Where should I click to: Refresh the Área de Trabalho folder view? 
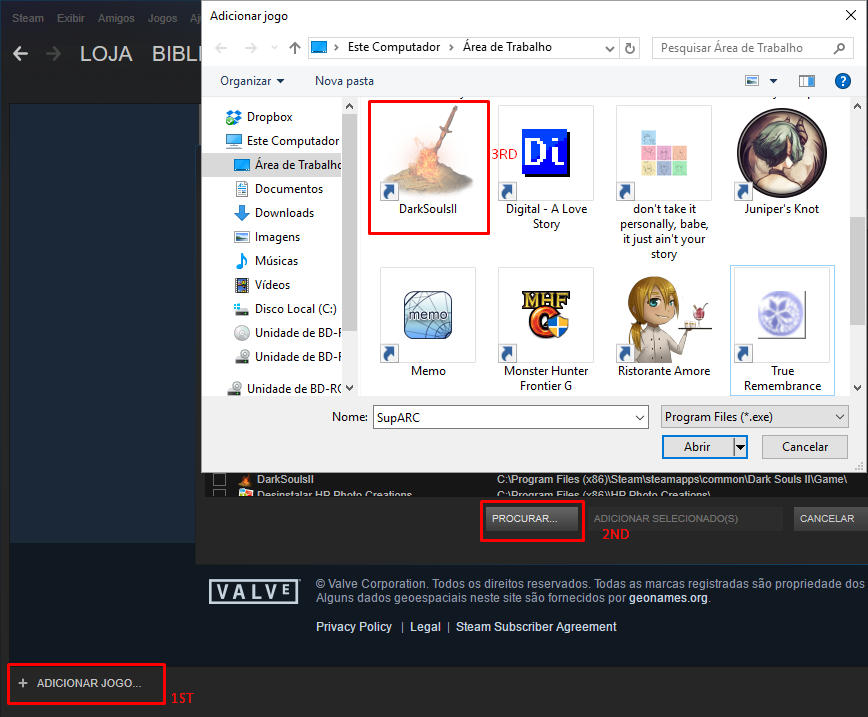pos(629,48)
